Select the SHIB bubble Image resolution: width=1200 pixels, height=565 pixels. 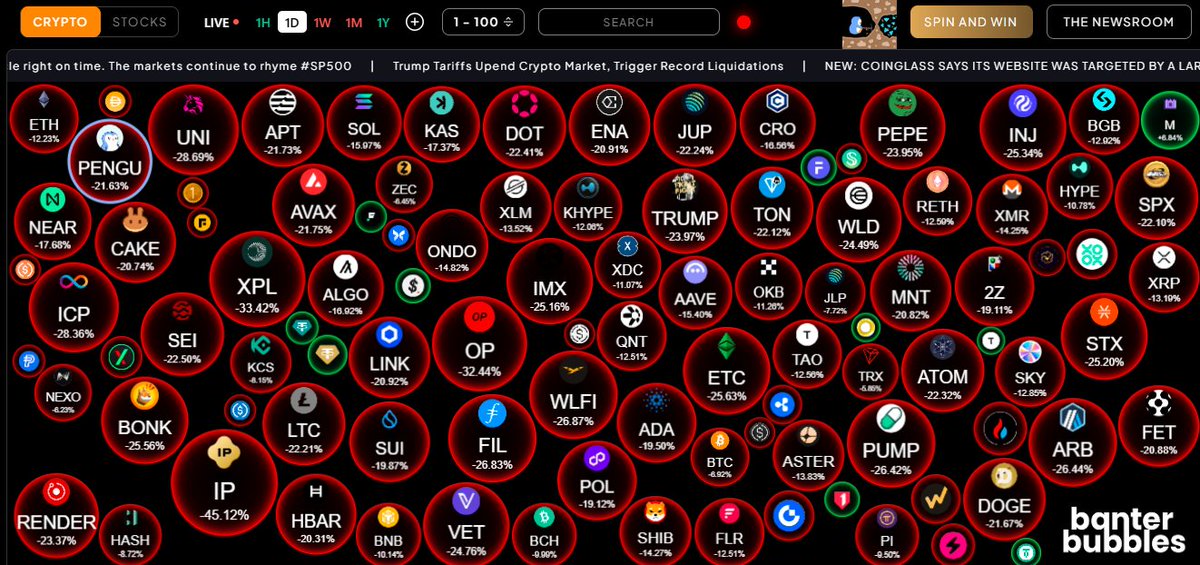tap(656, 531)
